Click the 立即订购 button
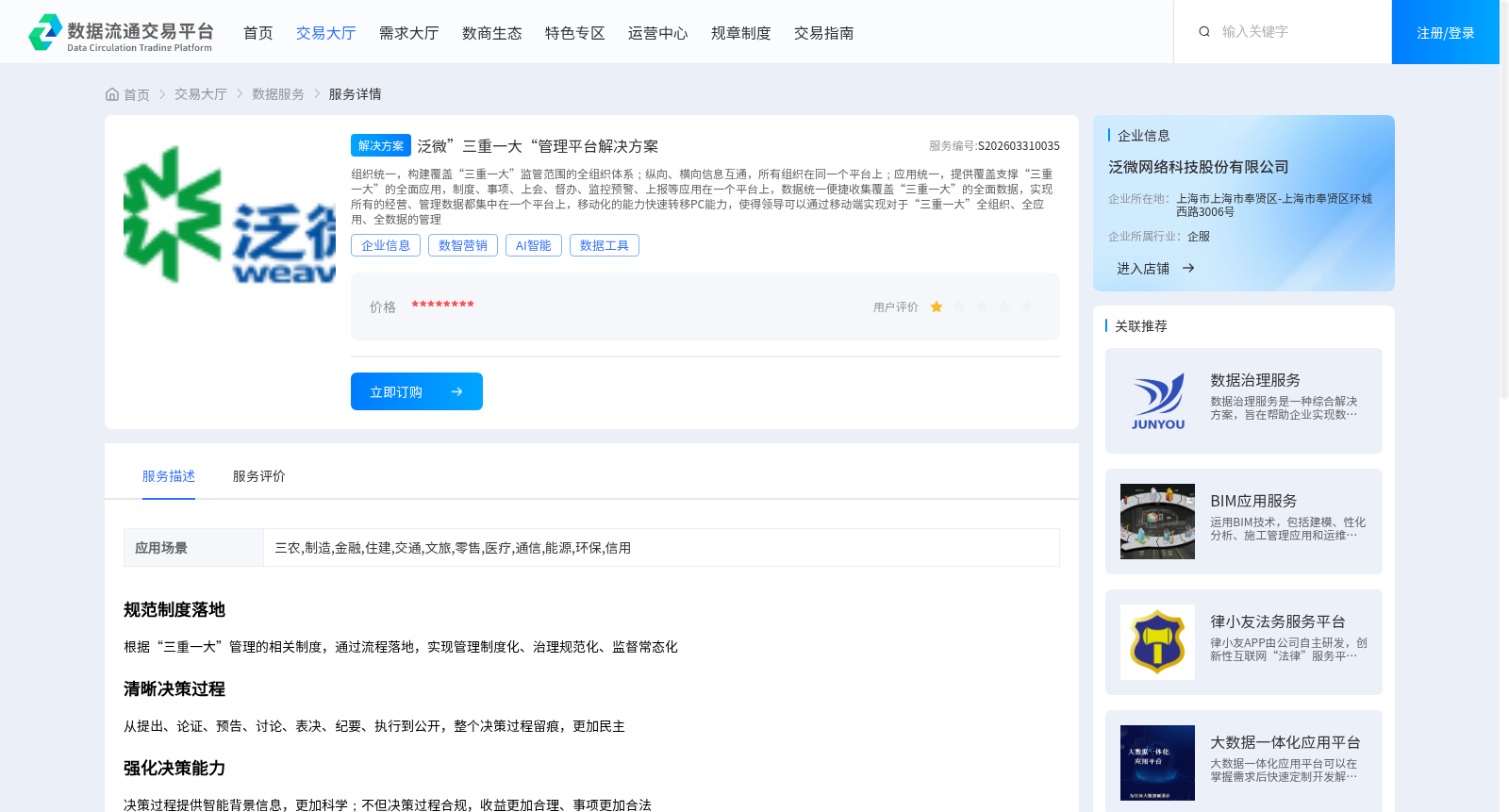 coord(417,391)
